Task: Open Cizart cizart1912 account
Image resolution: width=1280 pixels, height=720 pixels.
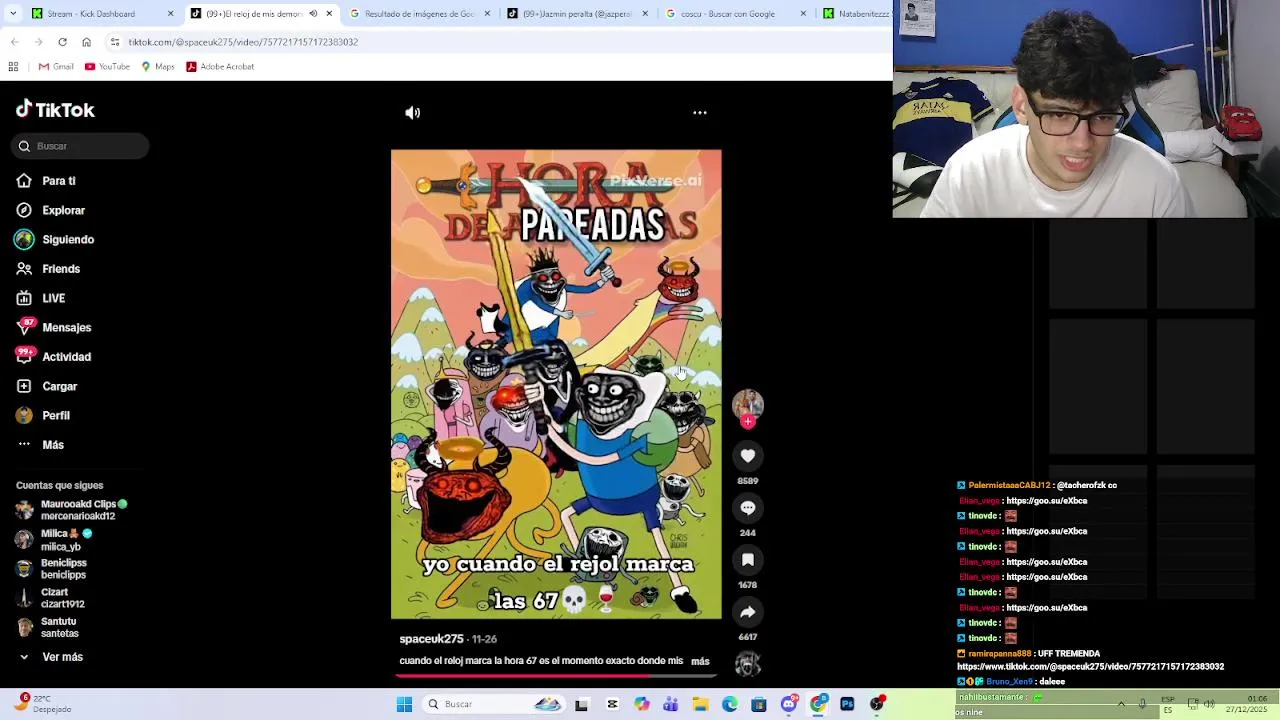Action: tap(50, 598)
